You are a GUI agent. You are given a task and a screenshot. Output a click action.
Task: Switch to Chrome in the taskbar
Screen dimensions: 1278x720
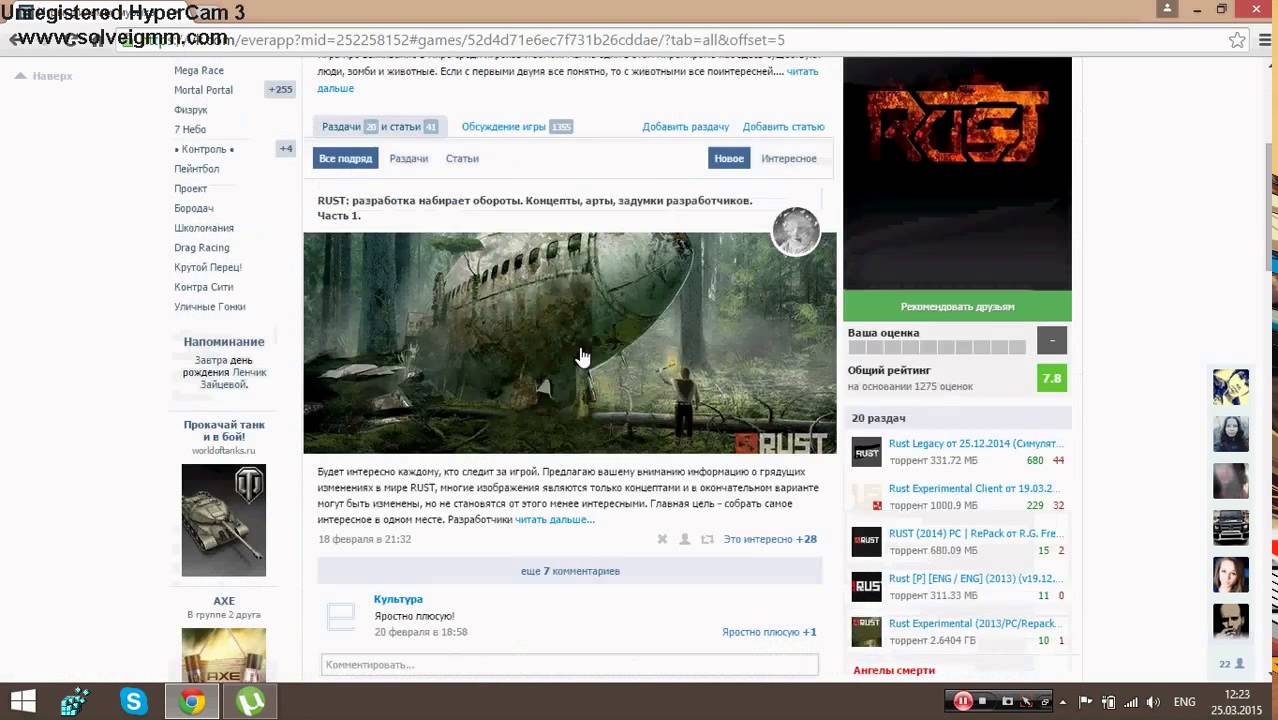point(192,701)
